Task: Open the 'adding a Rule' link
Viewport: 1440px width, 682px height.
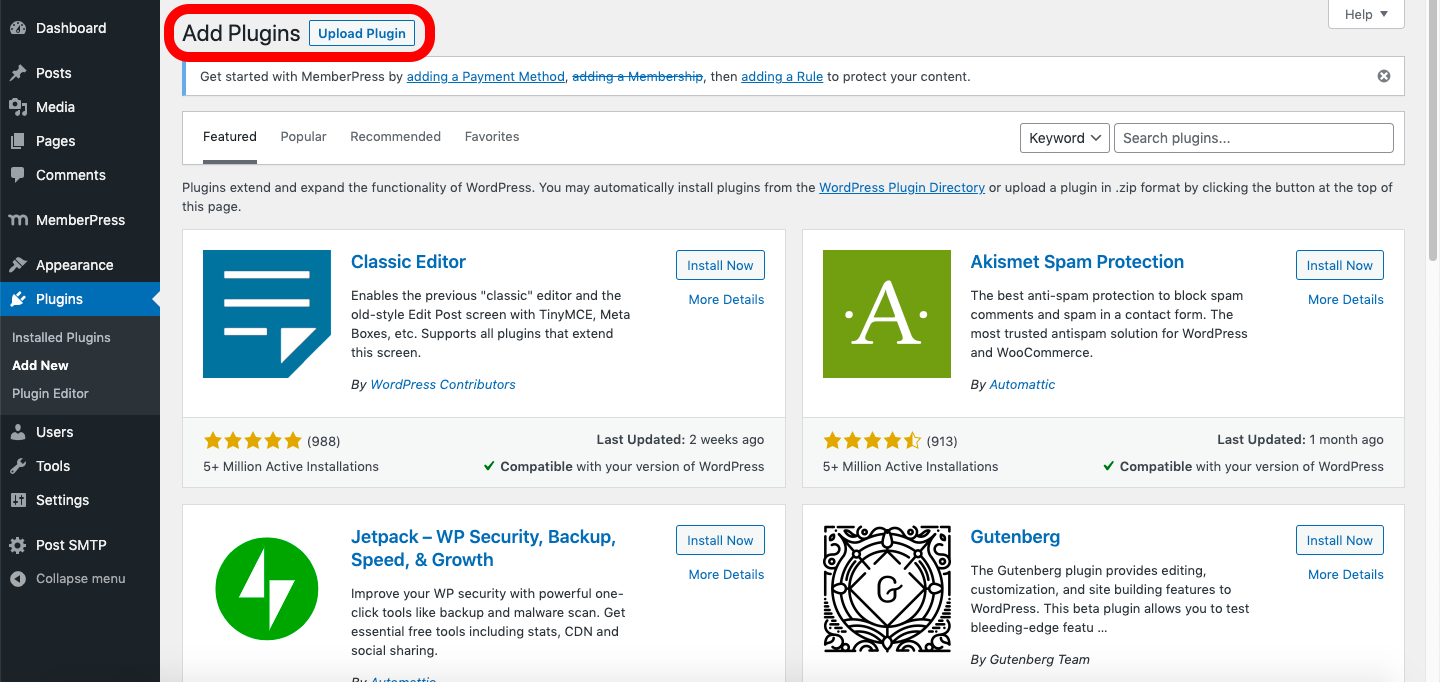Action: click(782, 77)
